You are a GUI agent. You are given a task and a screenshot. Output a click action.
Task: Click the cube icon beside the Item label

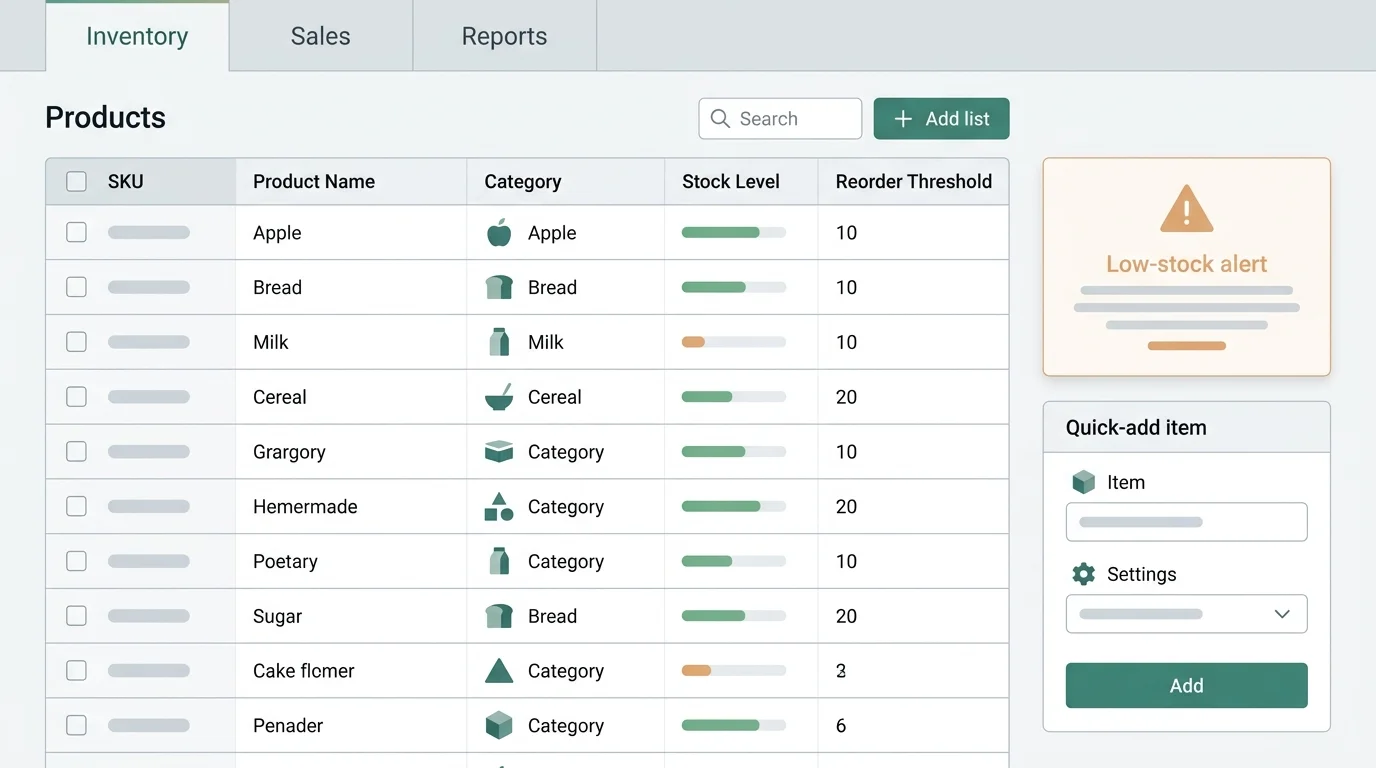pyautogui.click(x=1084, y=482)
